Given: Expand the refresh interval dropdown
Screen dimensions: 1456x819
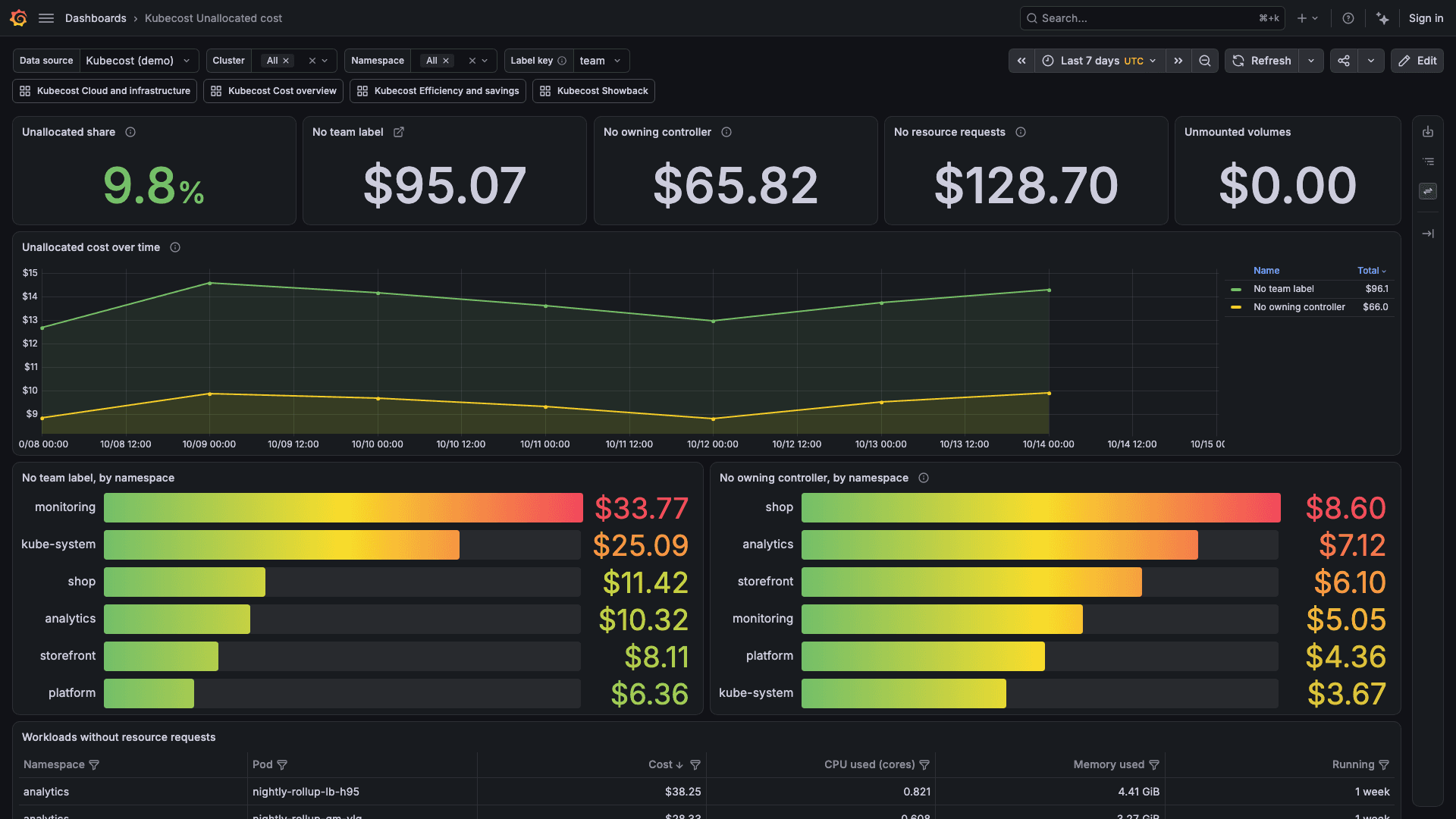Looking at the screenshot, I should [x=1311, y=61].
